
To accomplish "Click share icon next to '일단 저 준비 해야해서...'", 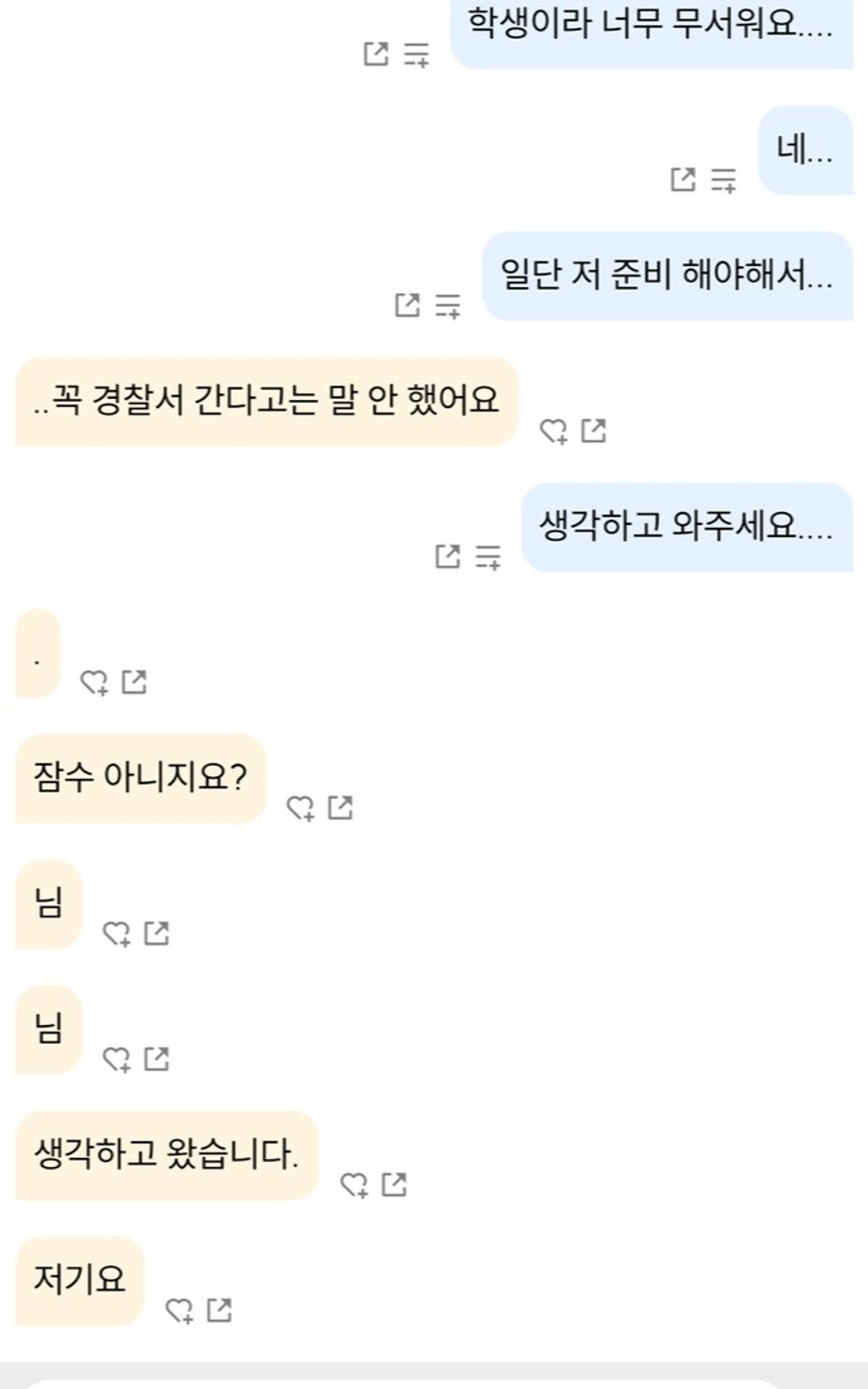I will click(407, 305).
